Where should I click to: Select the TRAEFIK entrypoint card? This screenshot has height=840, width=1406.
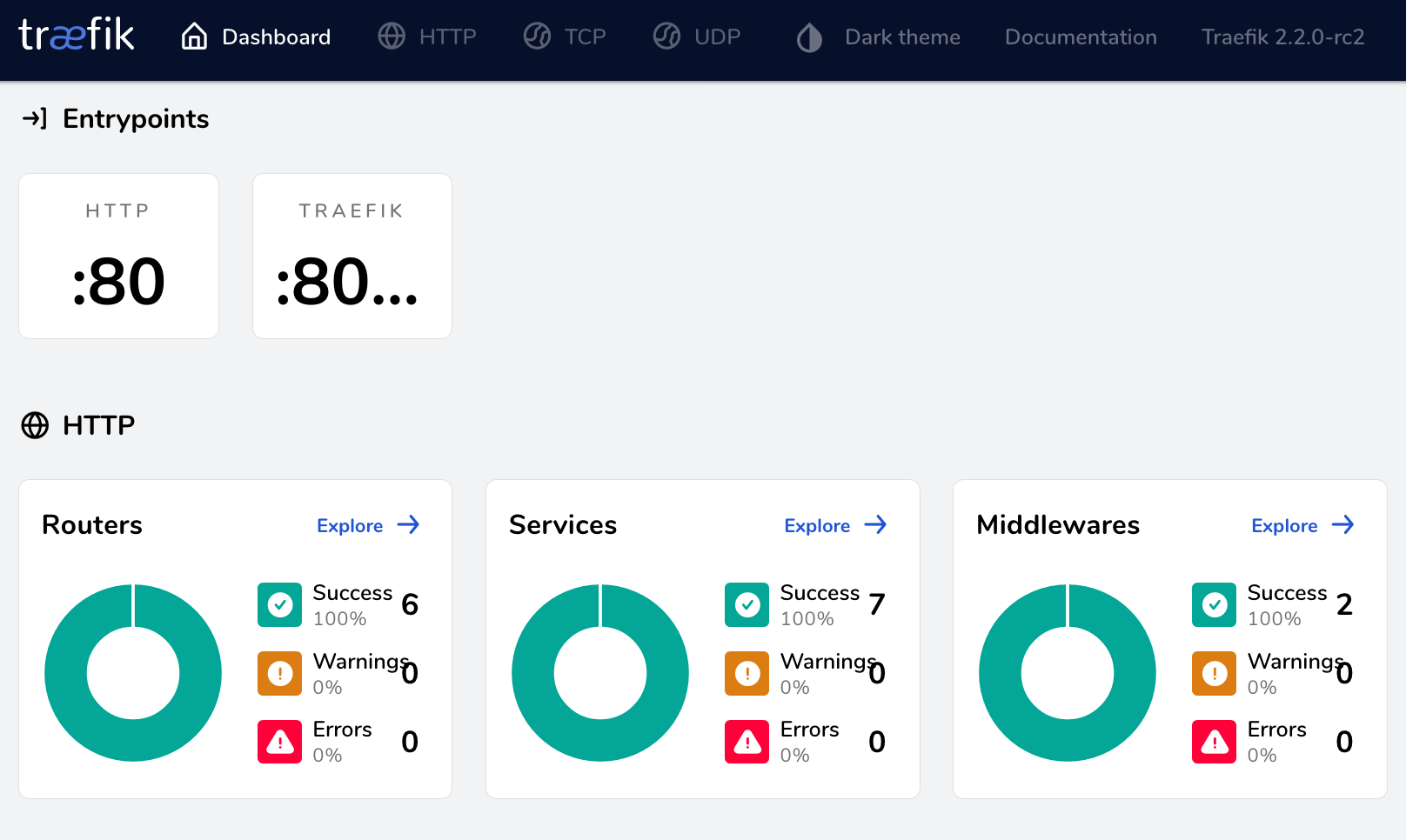point(352,256)
